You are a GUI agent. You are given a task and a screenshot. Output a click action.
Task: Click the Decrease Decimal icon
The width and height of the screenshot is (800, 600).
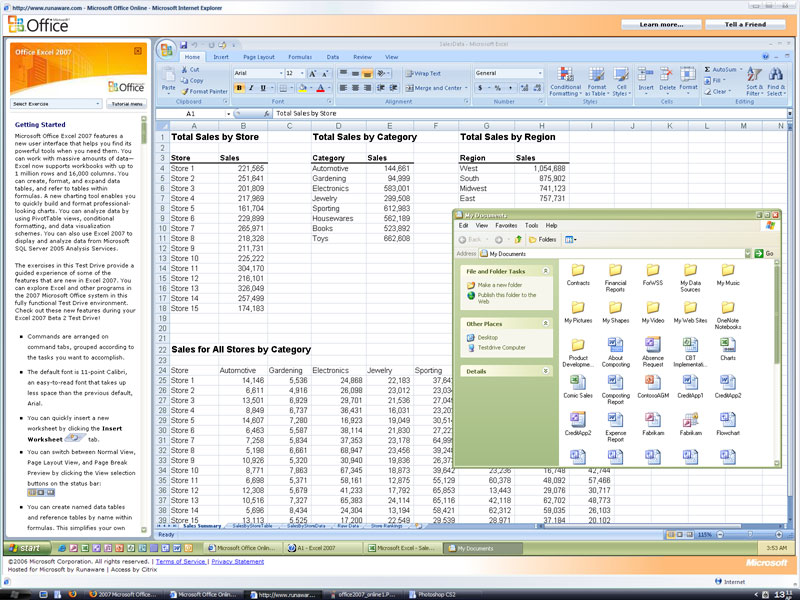537,88
